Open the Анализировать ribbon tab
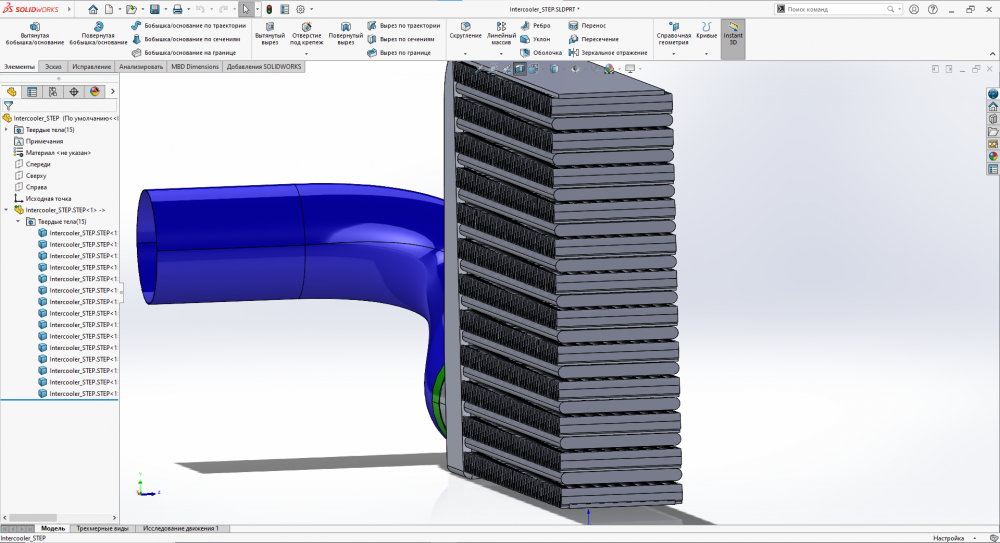The width and height of the screenshot is (1000, 543). pyautogui.click(x=141, y=67)
